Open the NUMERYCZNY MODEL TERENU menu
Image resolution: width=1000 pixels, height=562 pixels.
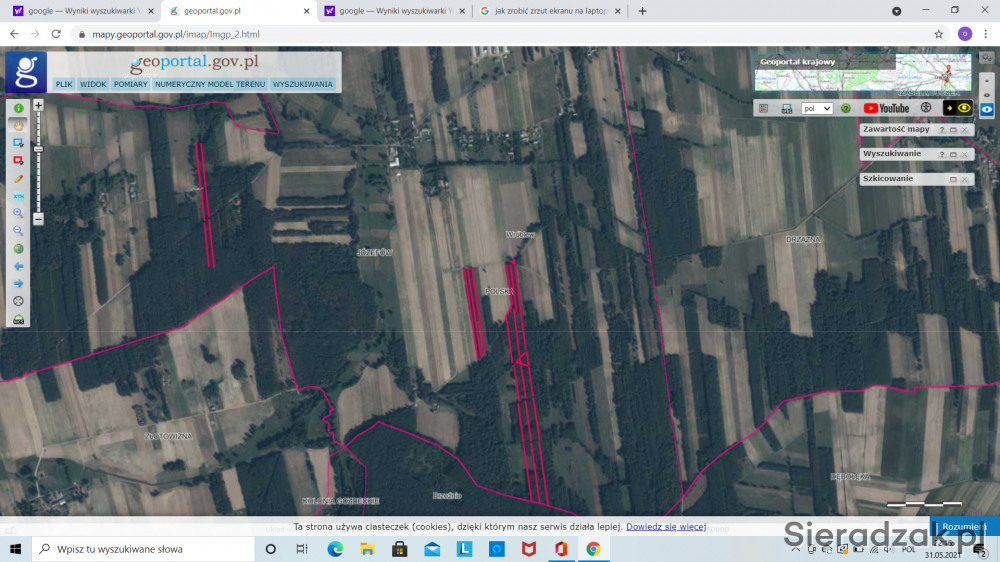click(x=210, y=85)
